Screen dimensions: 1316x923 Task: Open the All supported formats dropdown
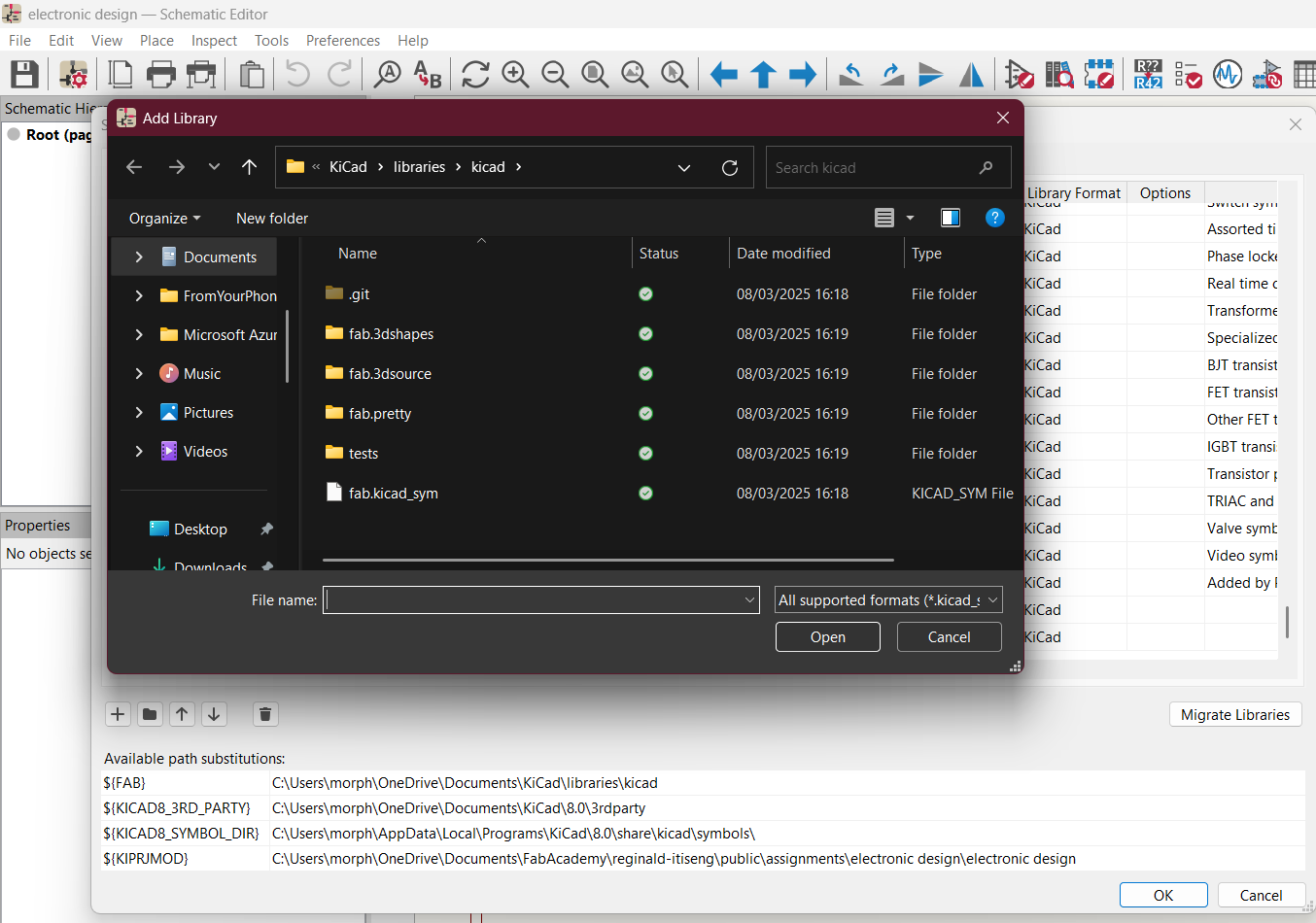click(x=887, y=599)
